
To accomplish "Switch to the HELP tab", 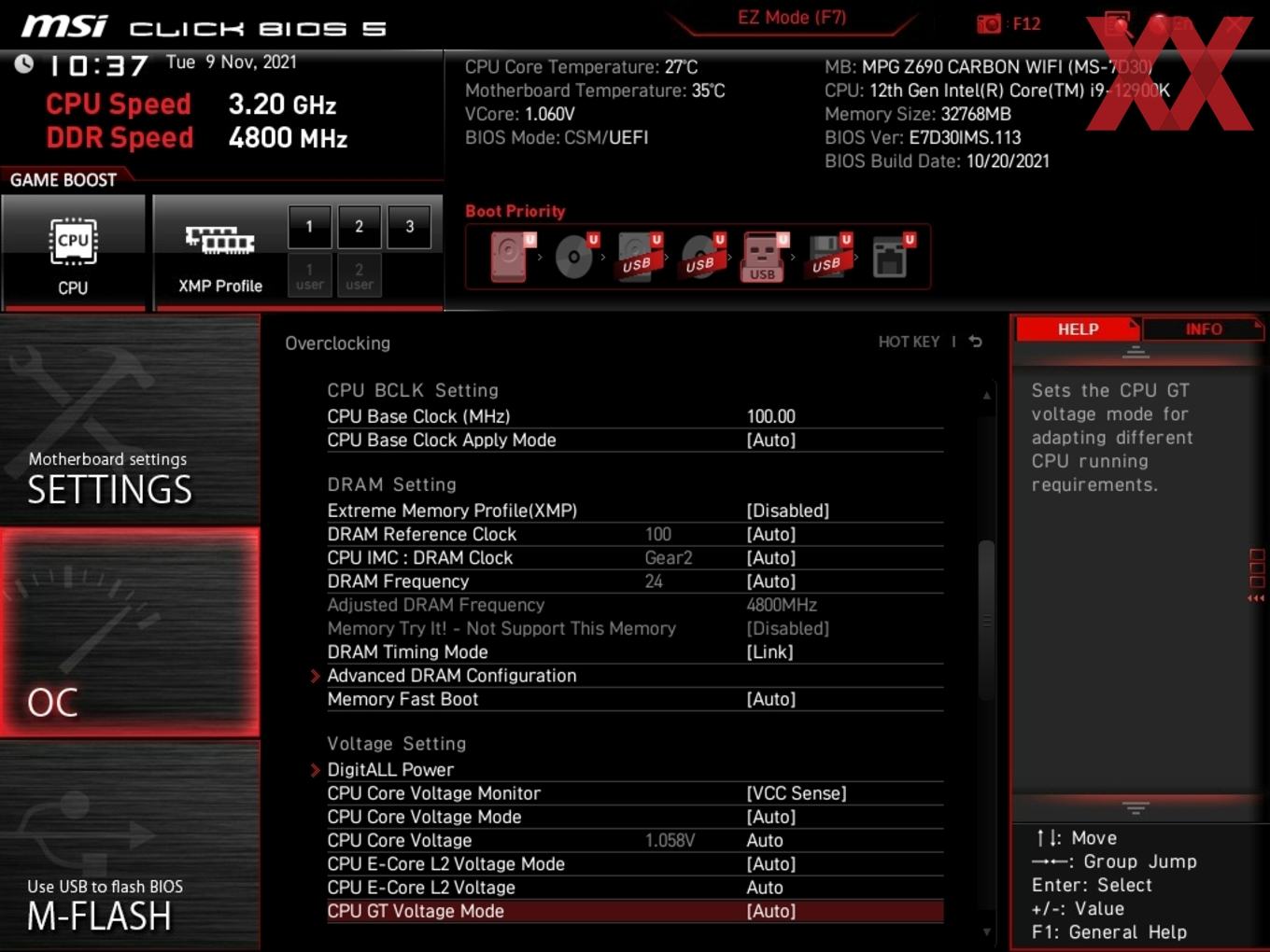I will click(x=1078, y=329).
